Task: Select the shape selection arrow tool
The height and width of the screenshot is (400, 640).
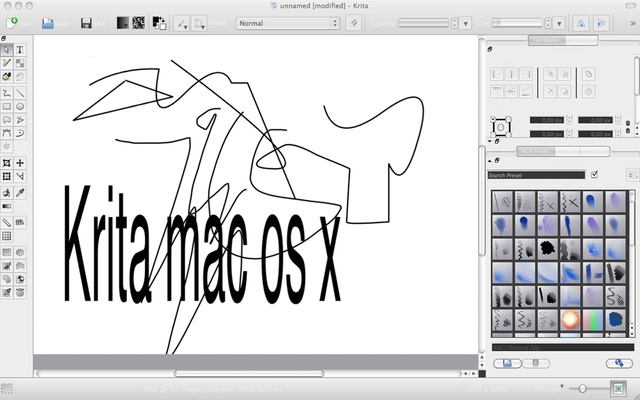Action: [x=7, y=50]
